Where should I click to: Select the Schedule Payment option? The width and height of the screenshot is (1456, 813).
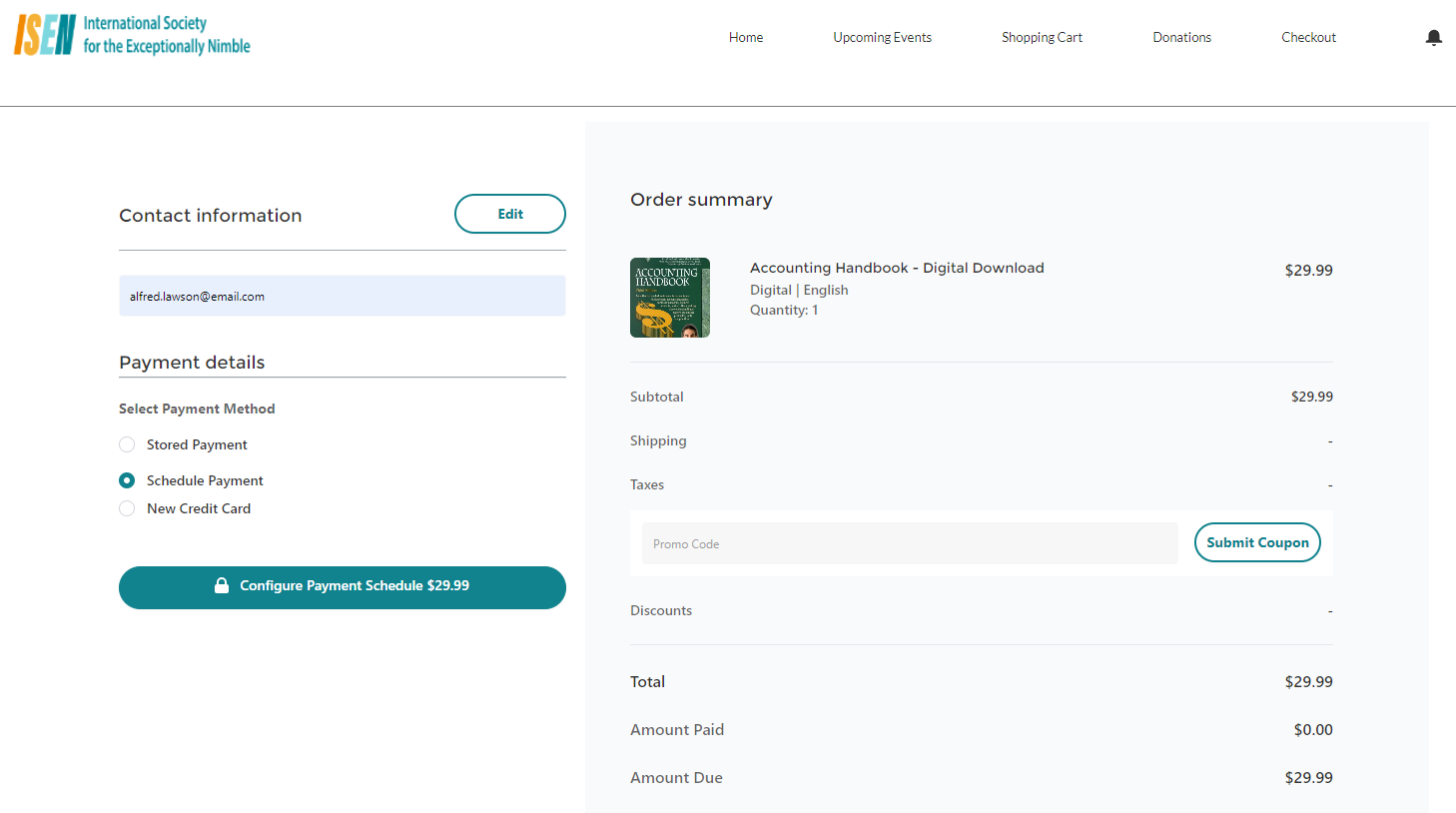click(x=127, y=479)
